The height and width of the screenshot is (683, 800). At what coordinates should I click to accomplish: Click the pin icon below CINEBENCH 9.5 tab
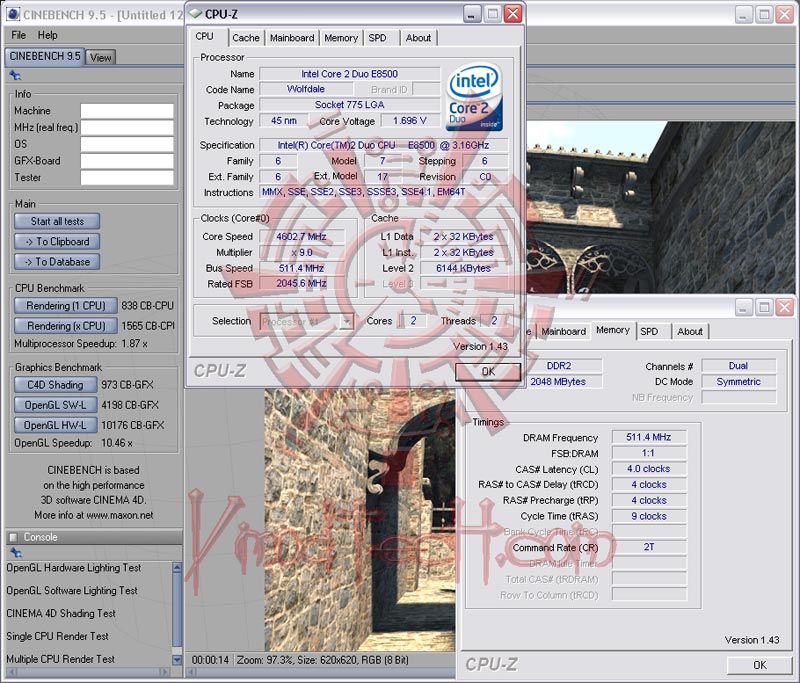(x=15, y=75)
